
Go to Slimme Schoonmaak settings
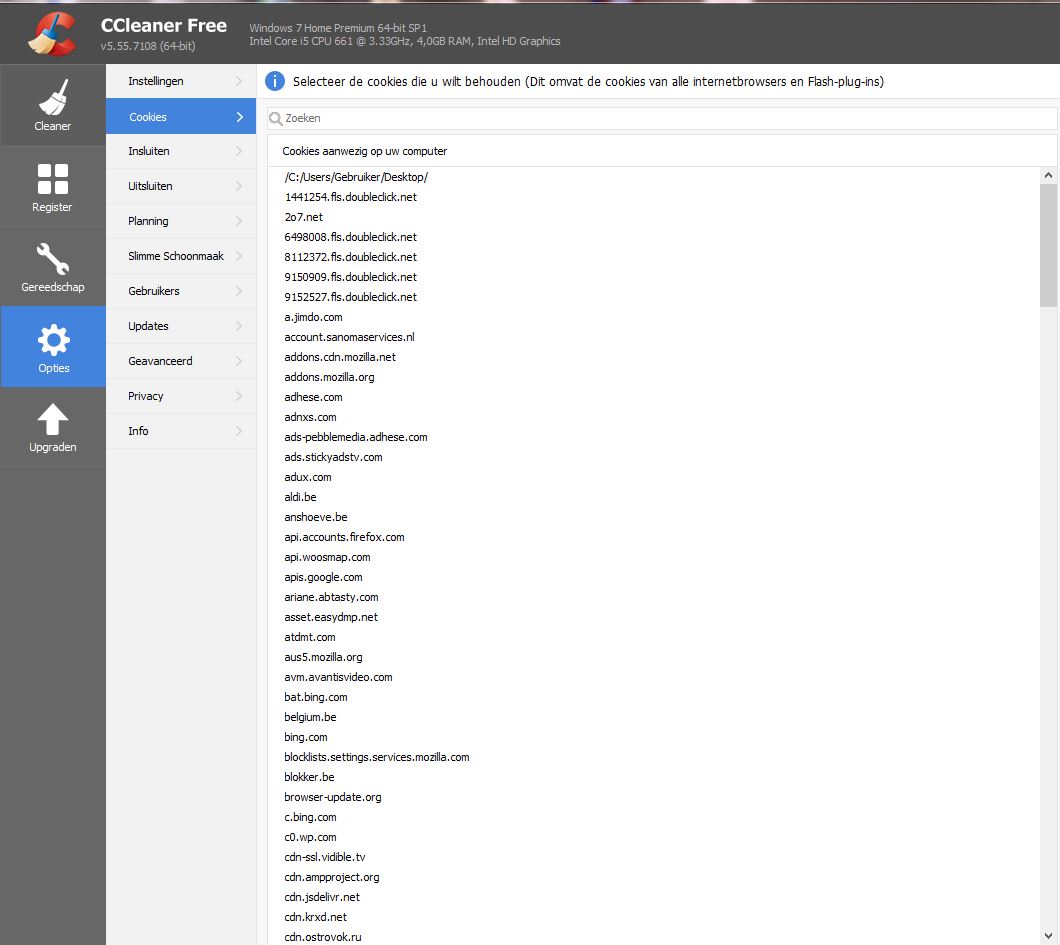pyautogui.click(x=176, y=256)
